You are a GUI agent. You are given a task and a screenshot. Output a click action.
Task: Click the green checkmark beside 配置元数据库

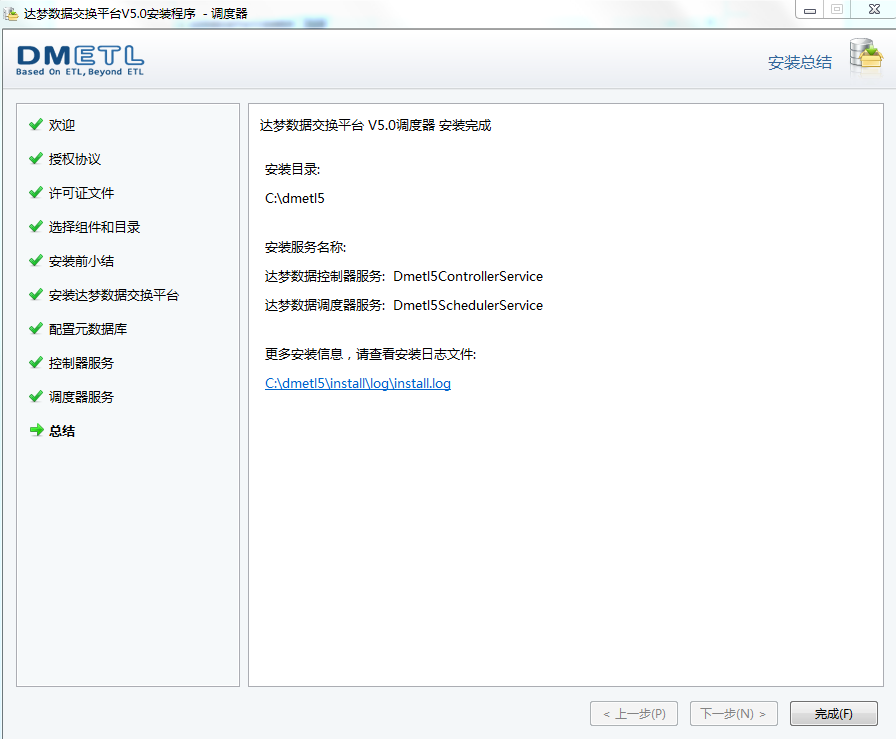pos(36,328)
